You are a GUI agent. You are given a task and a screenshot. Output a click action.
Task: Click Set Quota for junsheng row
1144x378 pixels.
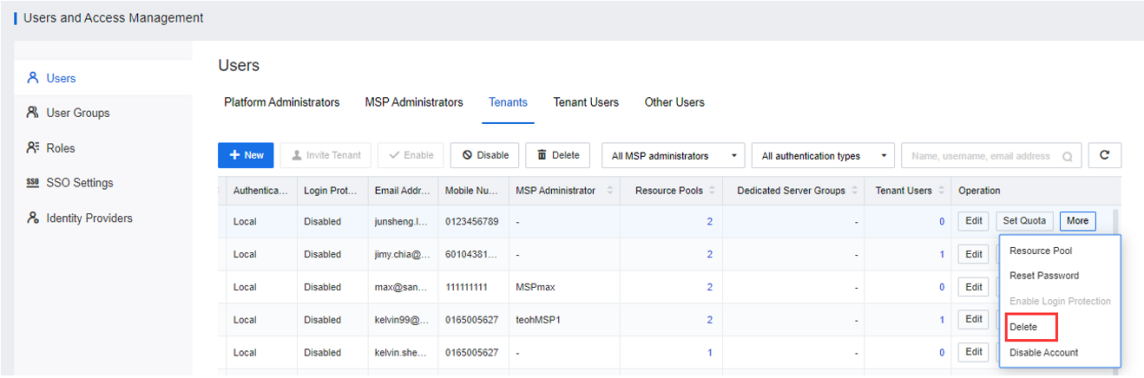coord(1024,220)
